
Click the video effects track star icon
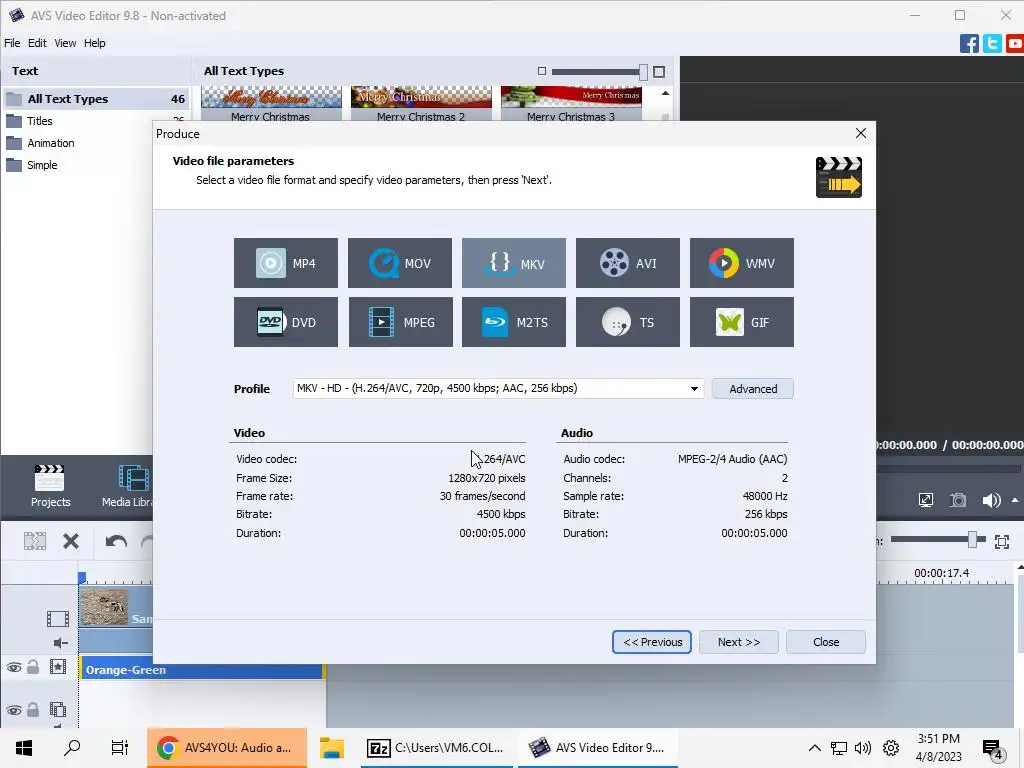pyautogui.click(x=57, y=667)
